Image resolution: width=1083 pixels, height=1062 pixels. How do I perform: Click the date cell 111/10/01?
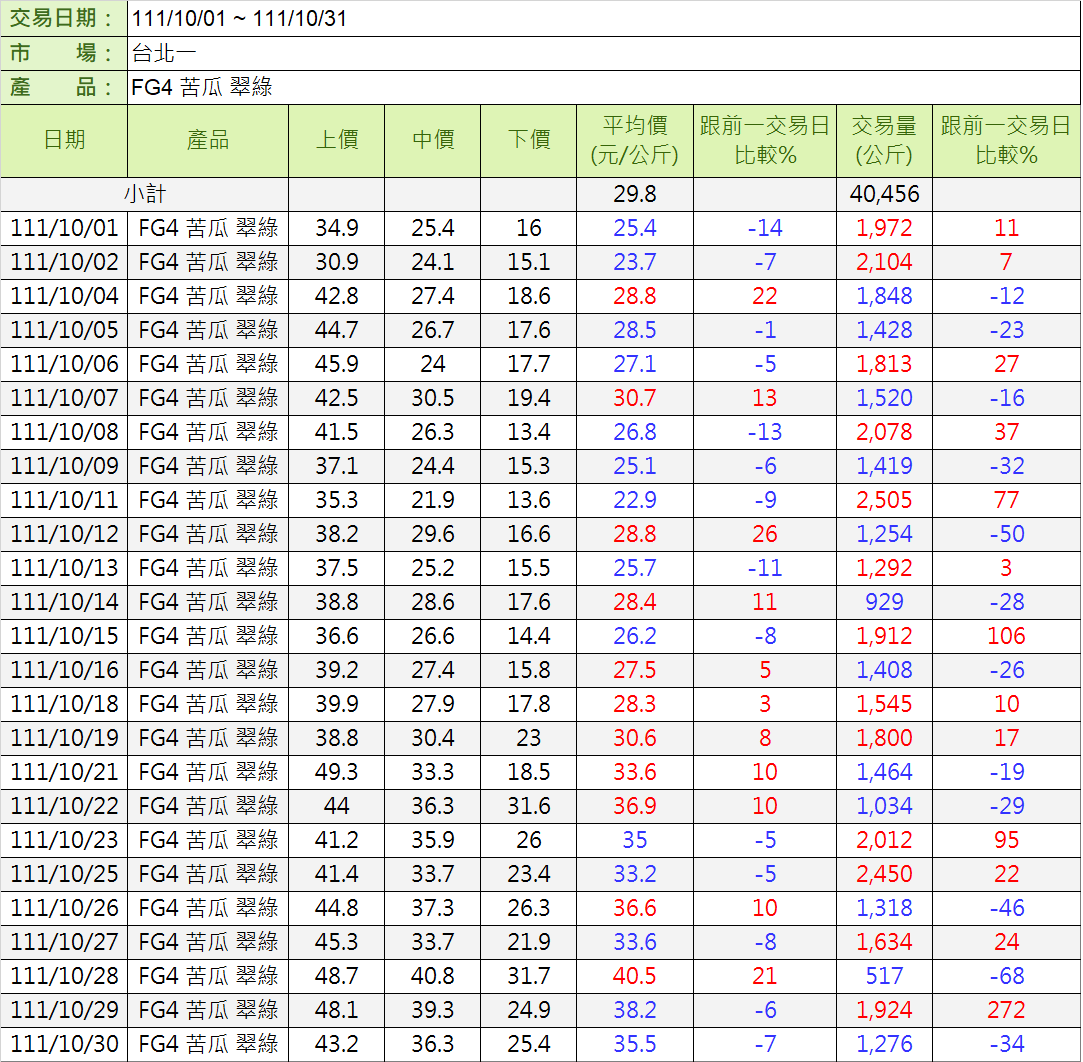click(64, 228)
